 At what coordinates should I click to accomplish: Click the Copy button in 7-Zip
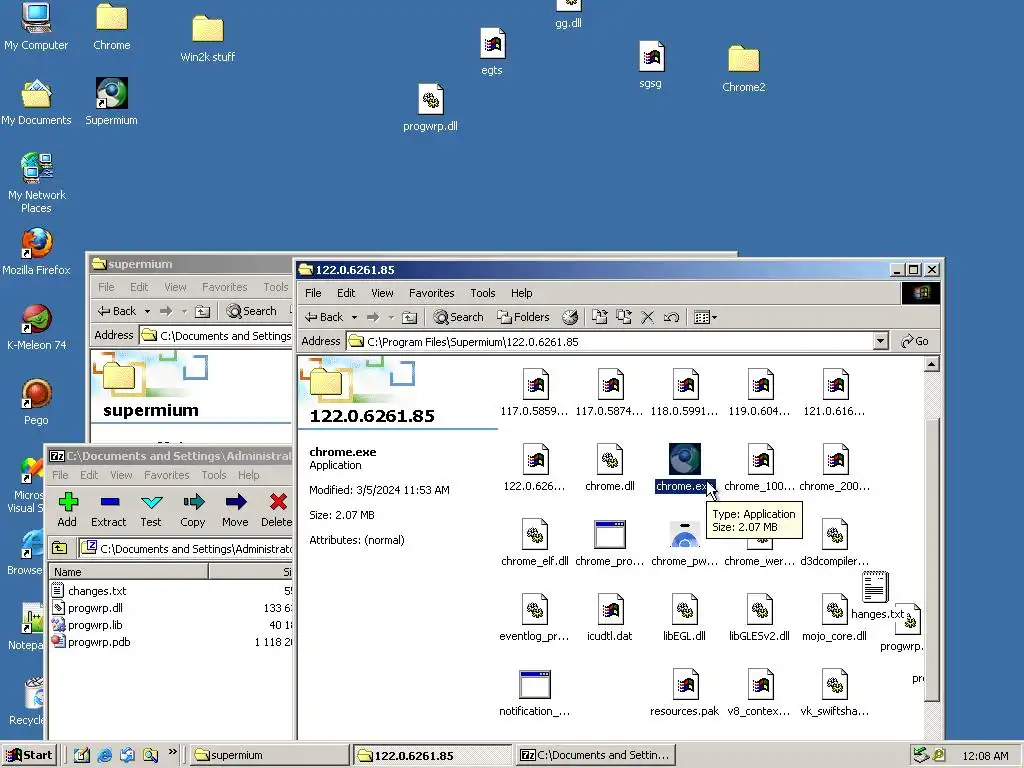point(193,509)
